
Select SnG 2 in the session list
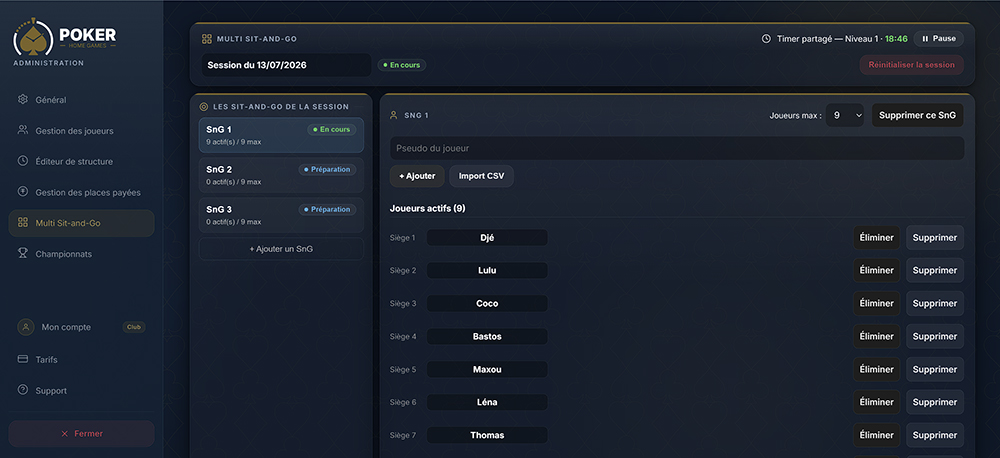click(x=281, y=175)
